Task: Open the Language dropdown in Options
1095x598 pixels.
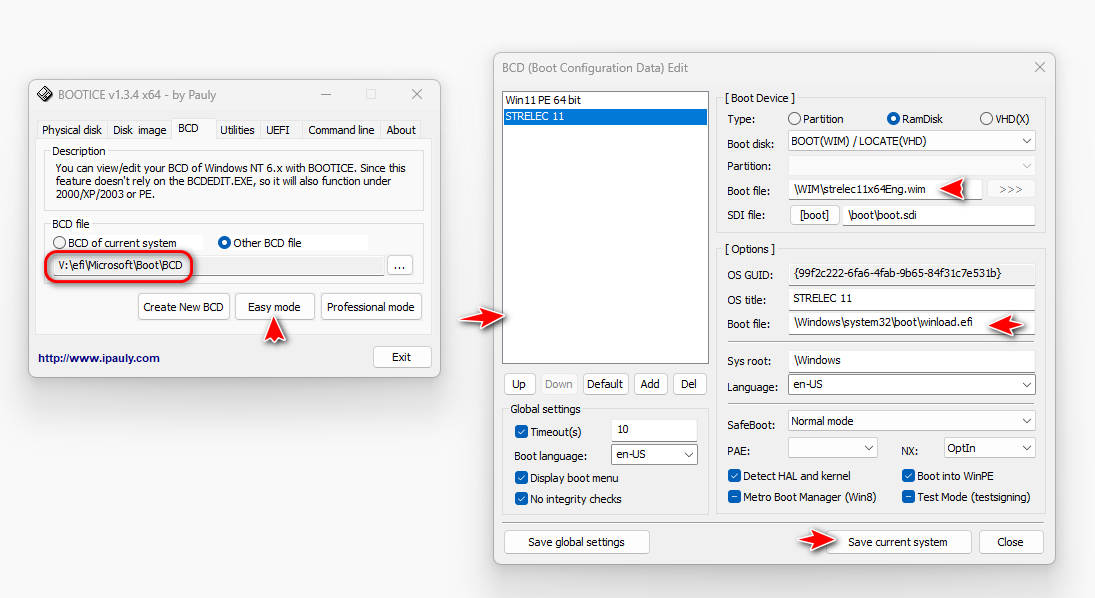Action: 911,384
